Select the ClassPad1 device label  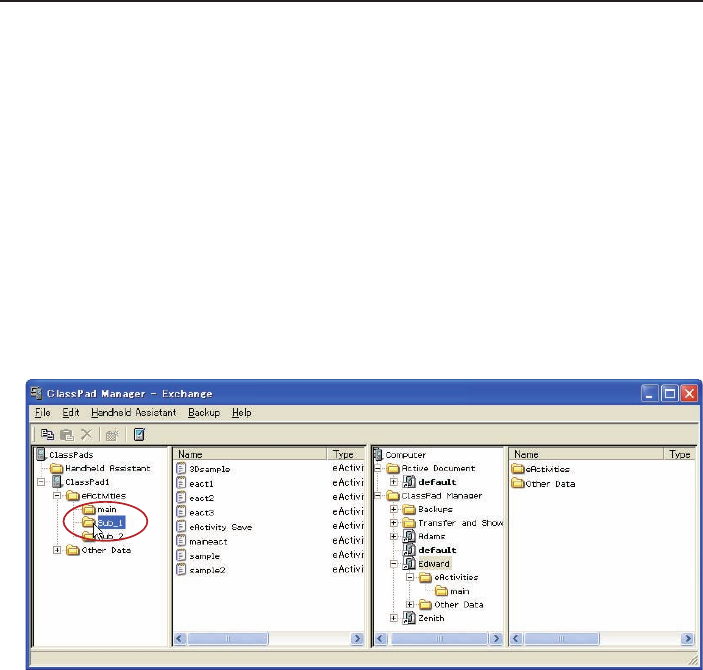tap(87, 482)
